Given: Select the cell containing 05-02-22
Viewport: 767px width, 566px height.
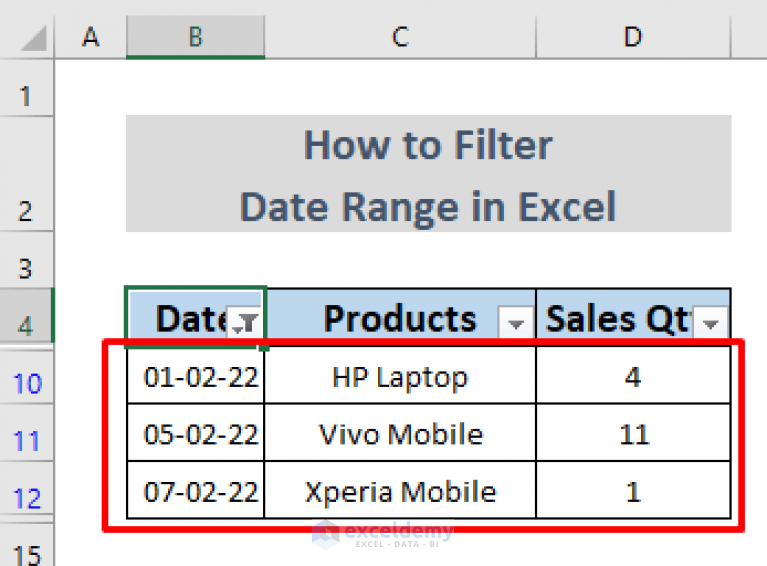Looking at the screenshot, I should [196, 432].
